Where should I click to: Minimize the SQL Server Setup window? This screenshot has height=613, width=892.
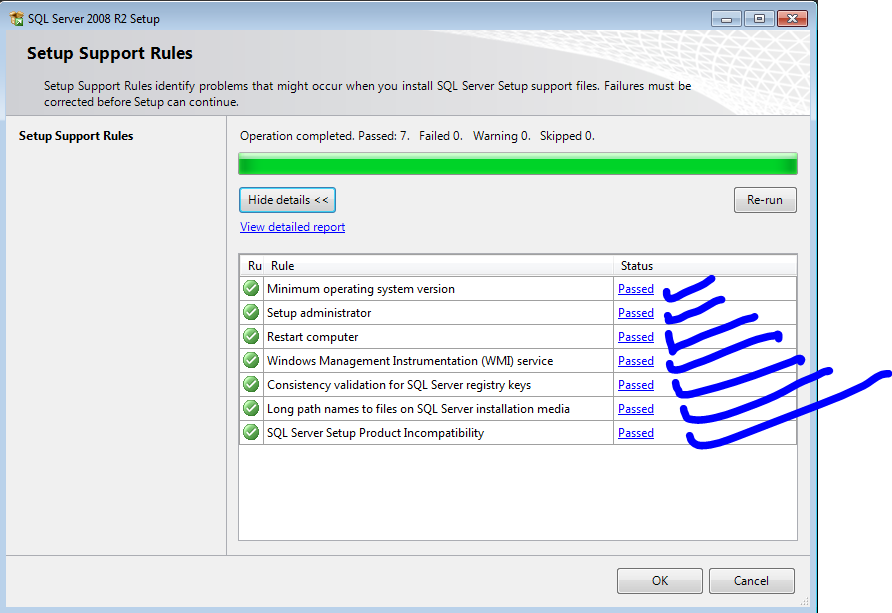[726, 19]
